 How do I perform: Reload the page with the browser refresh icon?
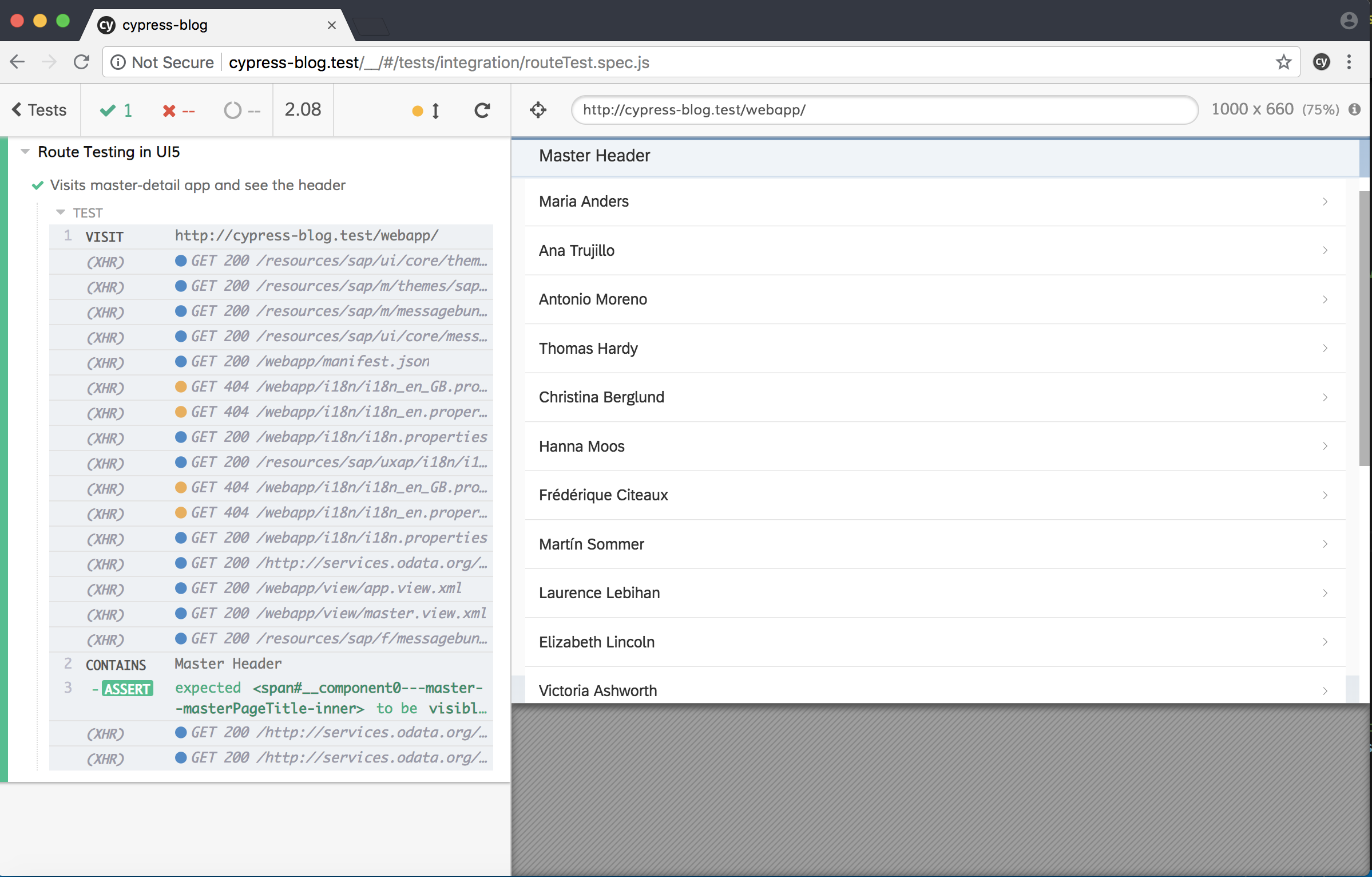pyautogui.click(x=82, y=62)
